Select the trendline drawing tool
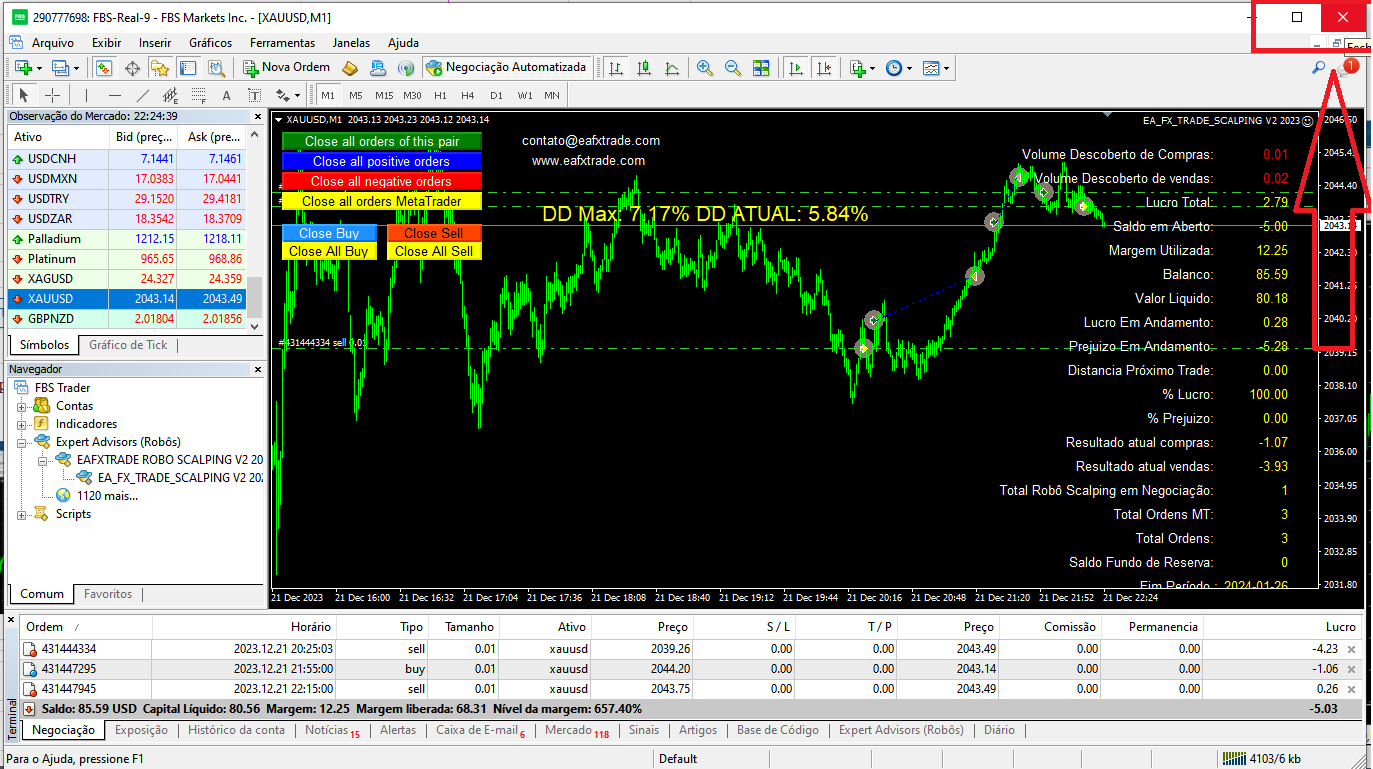The width and height of the screenshot is (1373, 769). (142, 96)
